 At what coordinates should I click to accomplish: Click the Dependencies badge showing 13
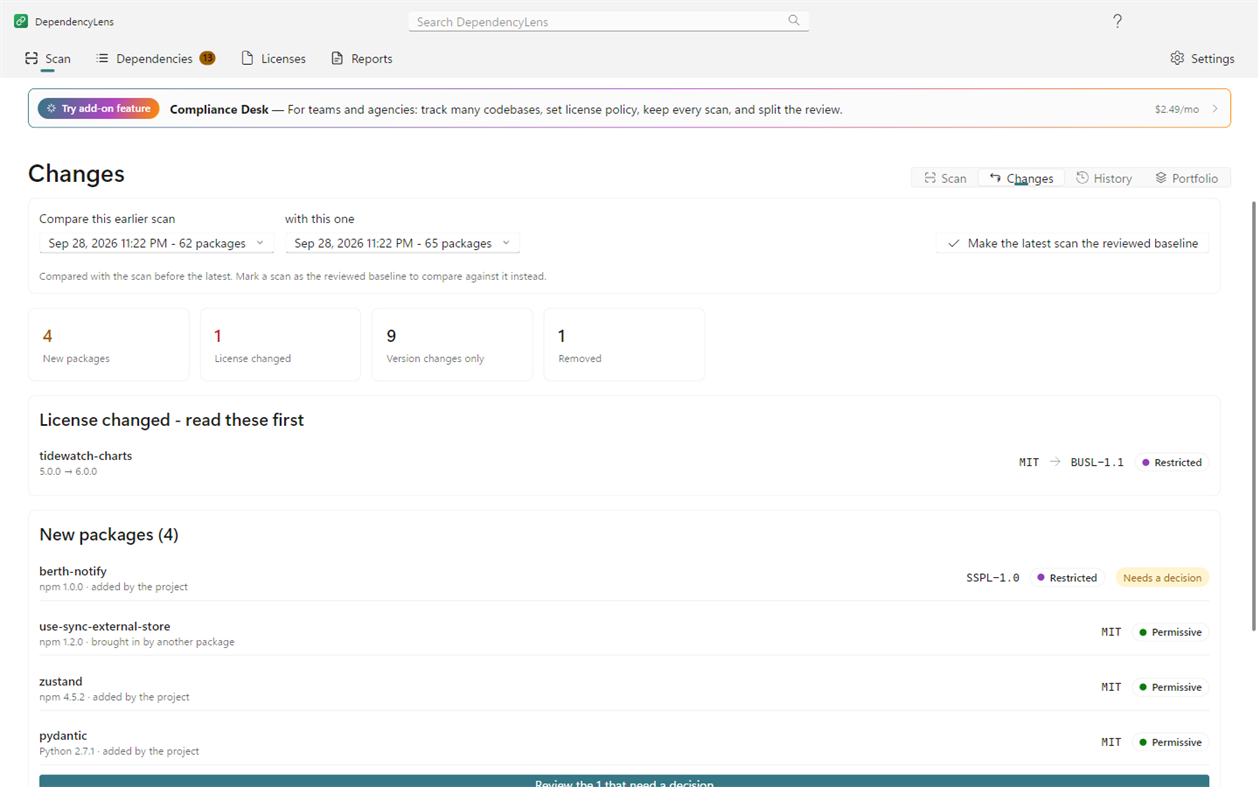click(207, 58)
